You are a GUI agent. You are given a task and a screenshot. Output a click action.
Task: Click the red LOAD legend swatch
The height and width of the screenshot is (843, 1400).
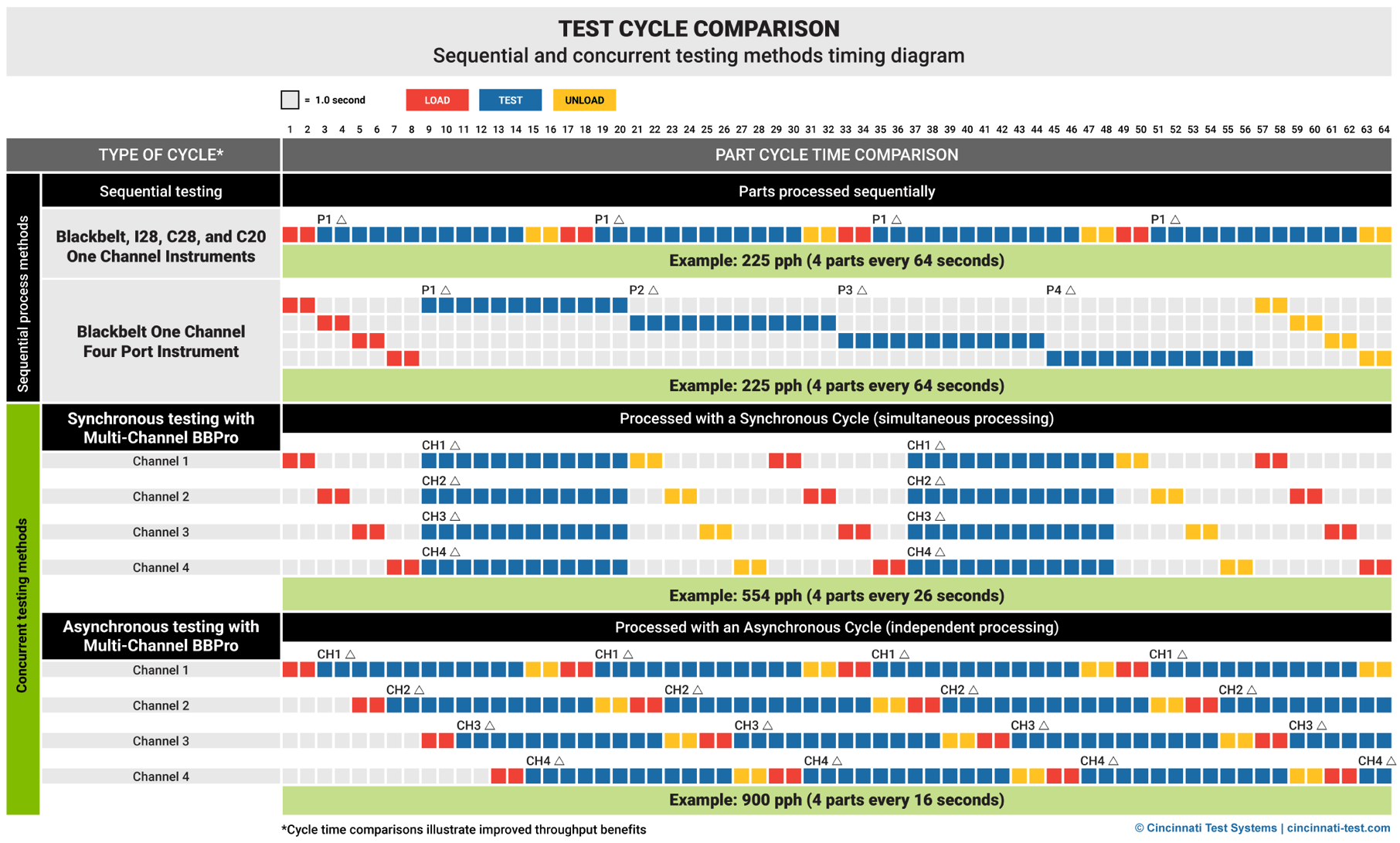(x=437, y=100)
